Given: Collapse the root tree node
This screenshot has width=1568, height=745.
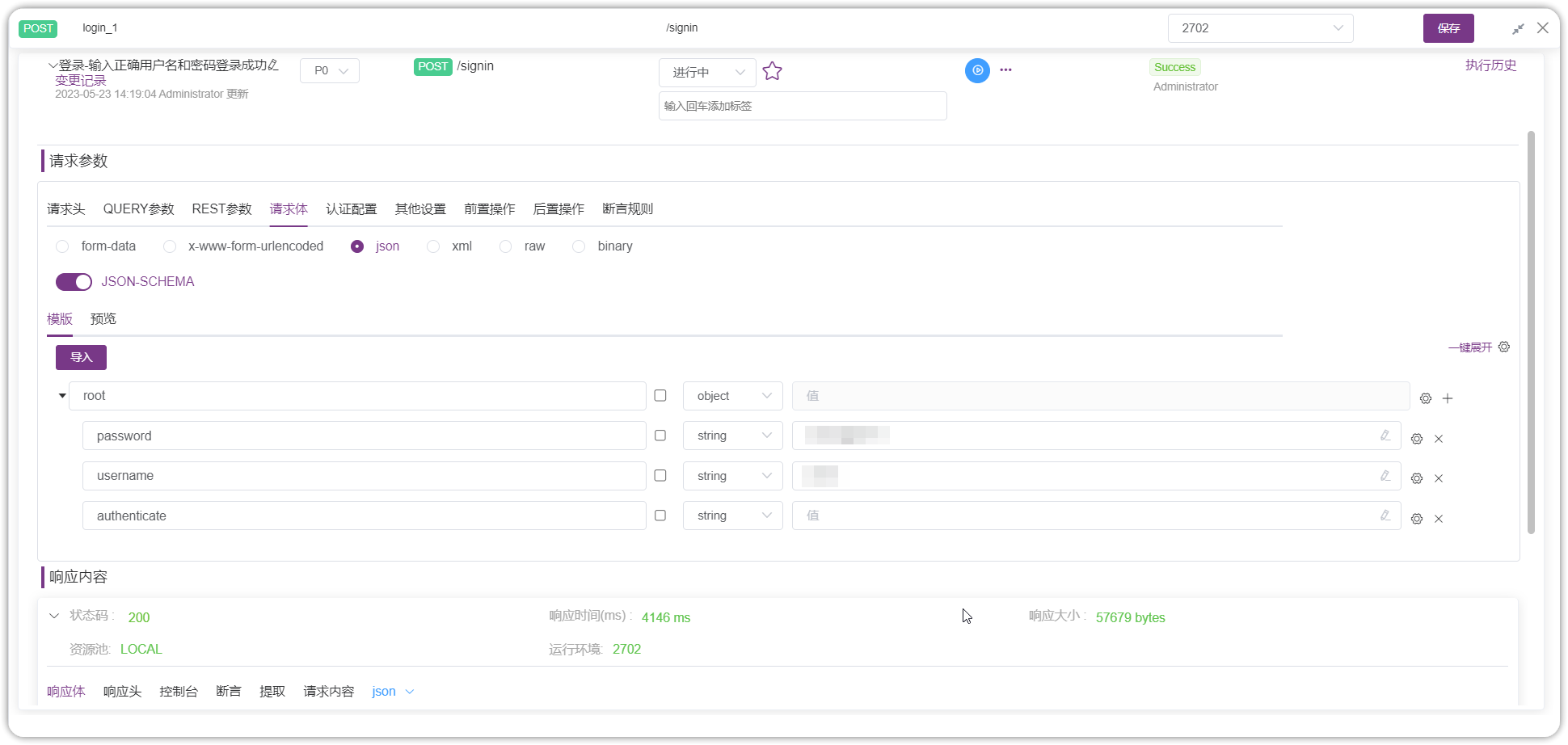Looking at the screenshot, I should point(62,396).
